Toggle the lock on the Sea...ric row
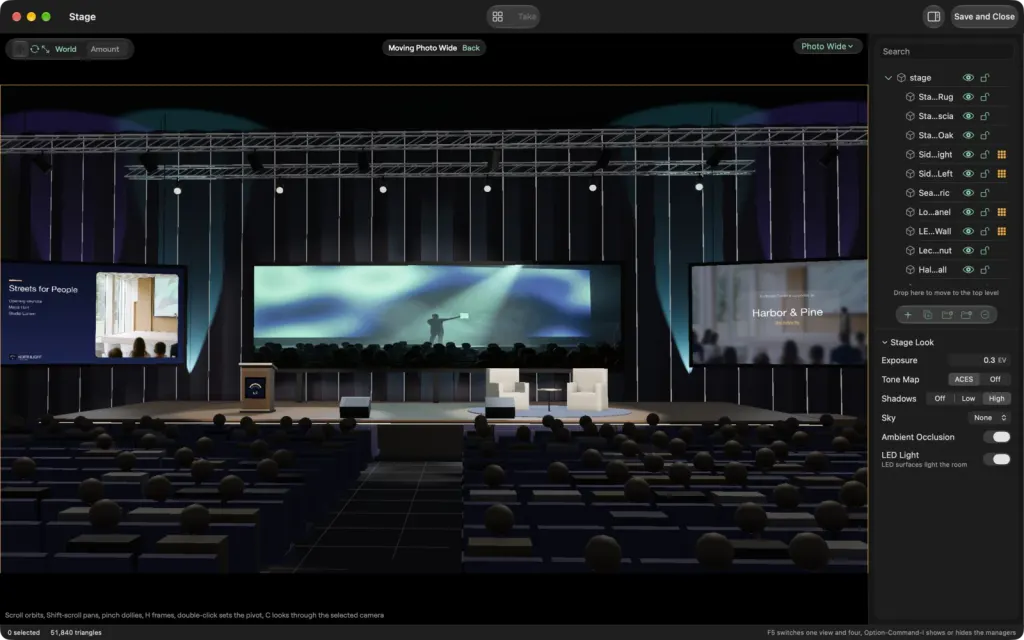This screenshot has width=1024, height=640. click(985, 193)
